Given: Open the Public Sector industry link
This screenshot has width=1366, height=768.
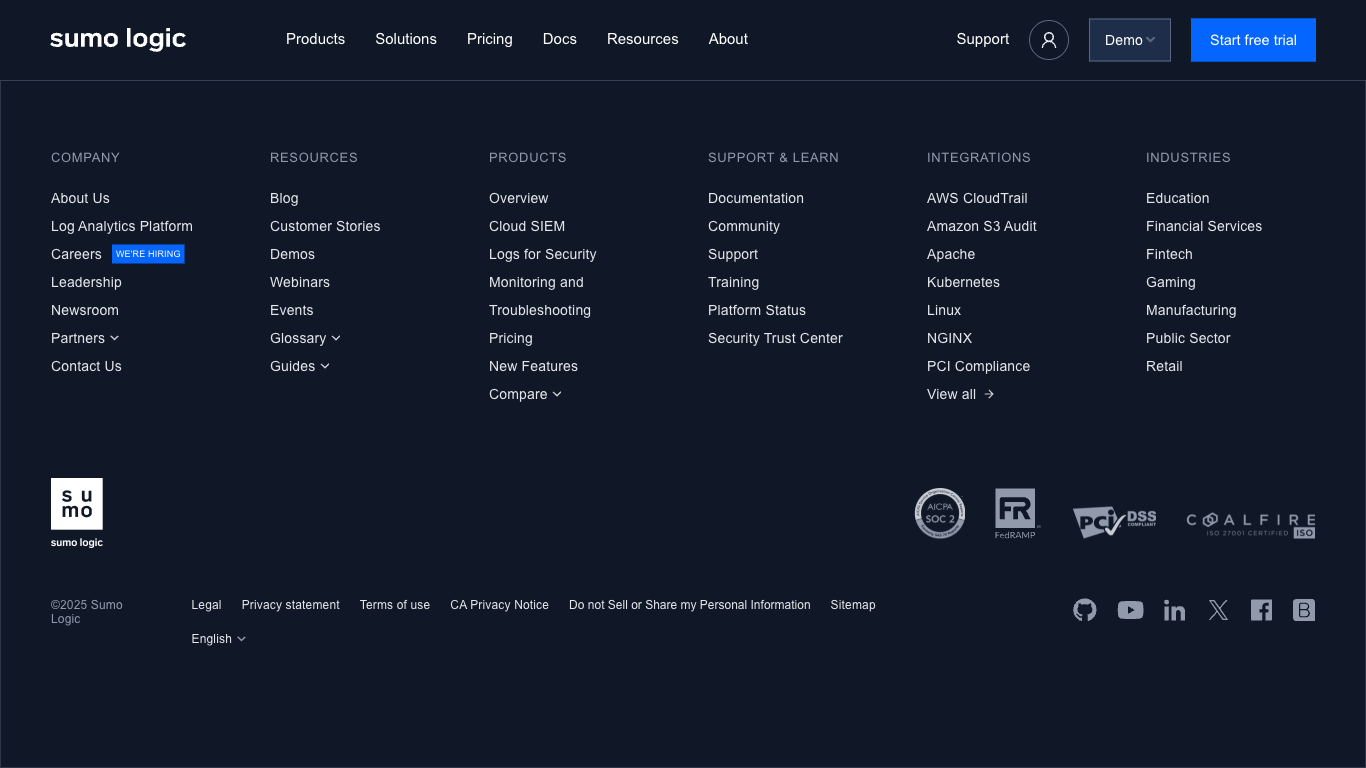Looking at the screenshot, I should [x=1188, y=338].
